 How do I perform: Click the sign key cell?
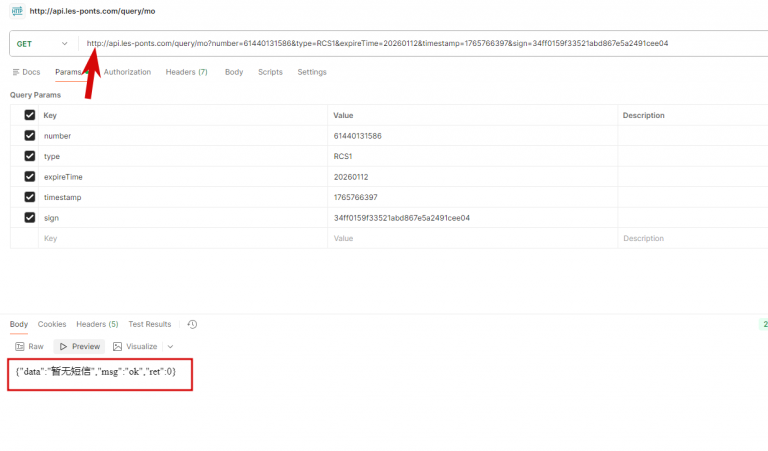pyautogui.click(x=183, y=218)
